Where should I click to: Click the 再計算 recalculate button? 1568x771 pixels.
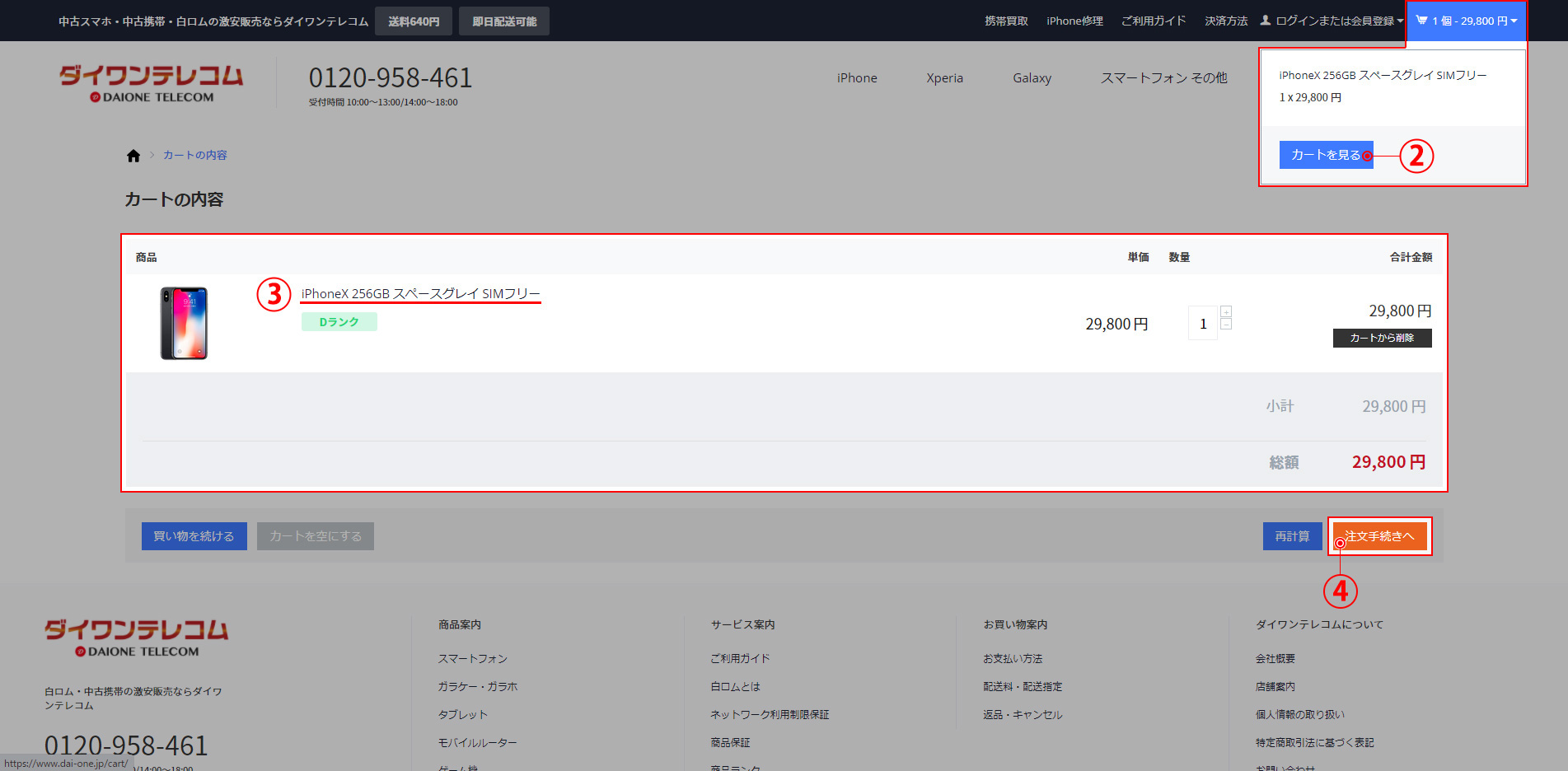tap(1292, 536)
